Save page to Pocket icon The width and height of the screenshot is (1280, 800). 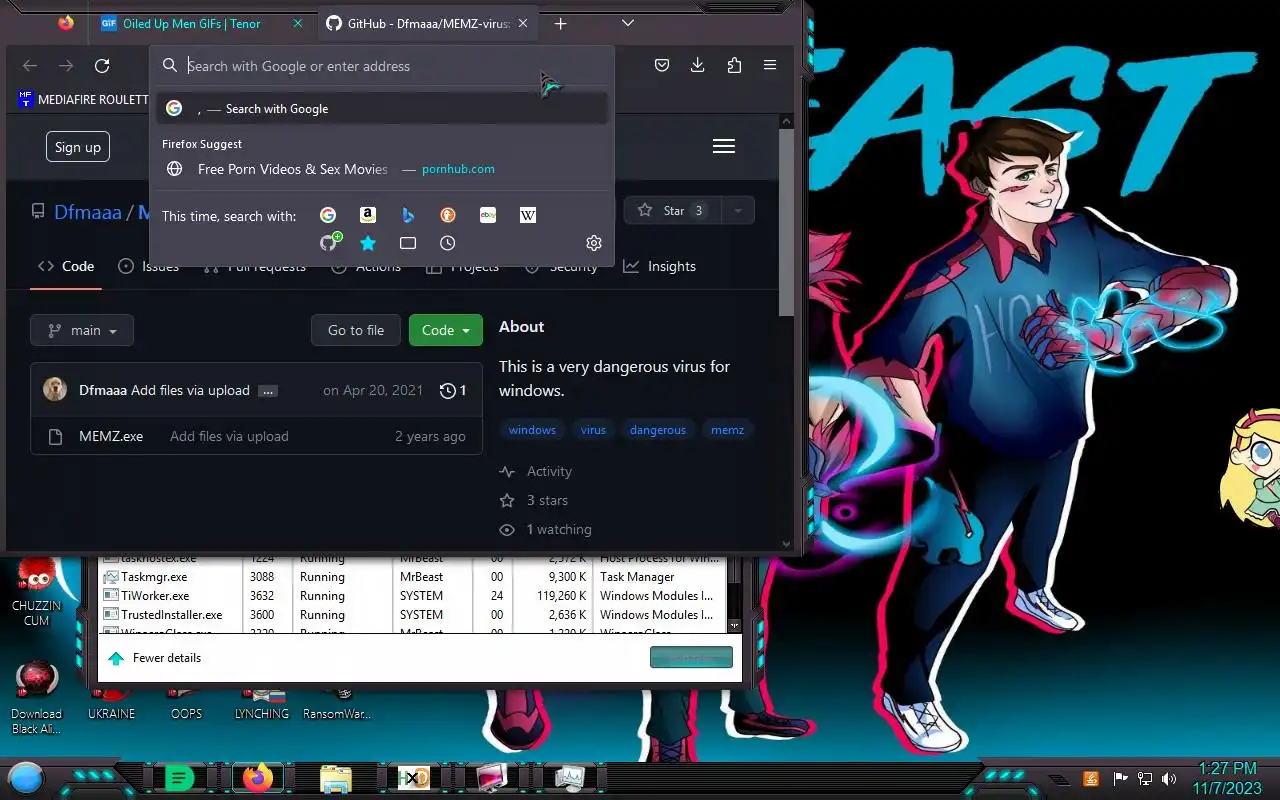pyautogui.click(x=662, y=65)
